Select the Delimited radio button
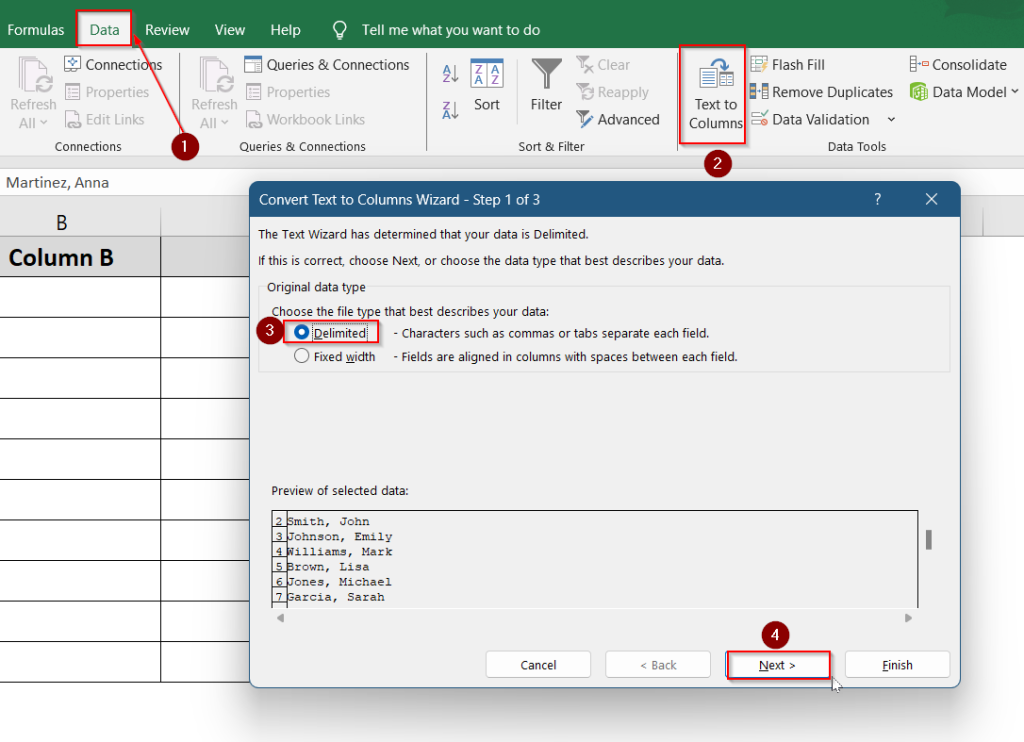The height and width of the screenshot is (742, 1024). tap(302, 333)
